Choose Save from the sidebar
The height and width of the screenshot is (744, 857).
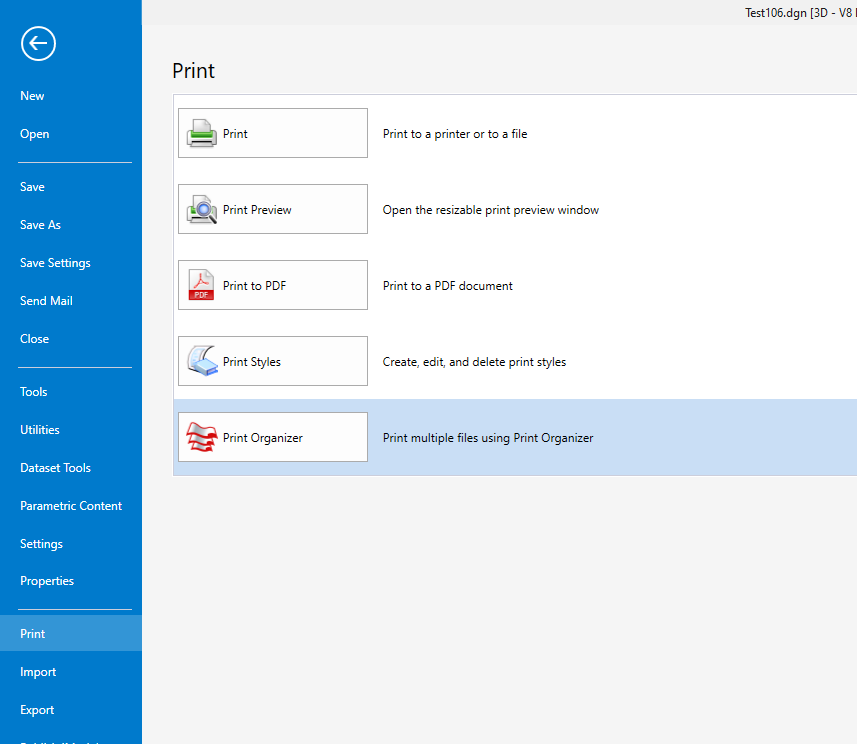click(32, 187)
